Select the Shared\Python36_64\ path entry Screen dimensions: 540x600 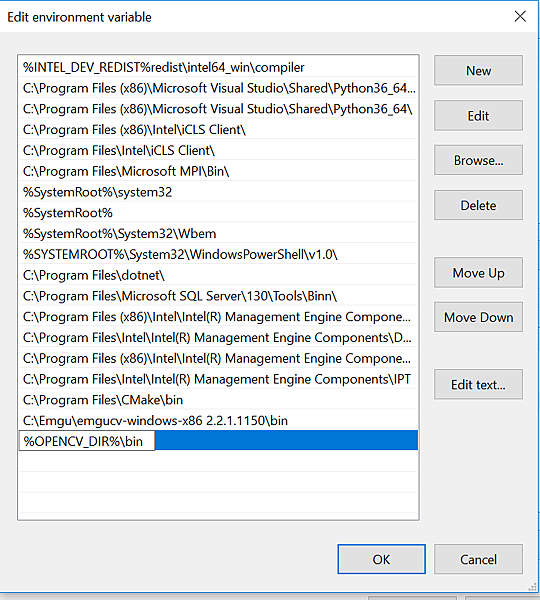[x=218, y=109]
